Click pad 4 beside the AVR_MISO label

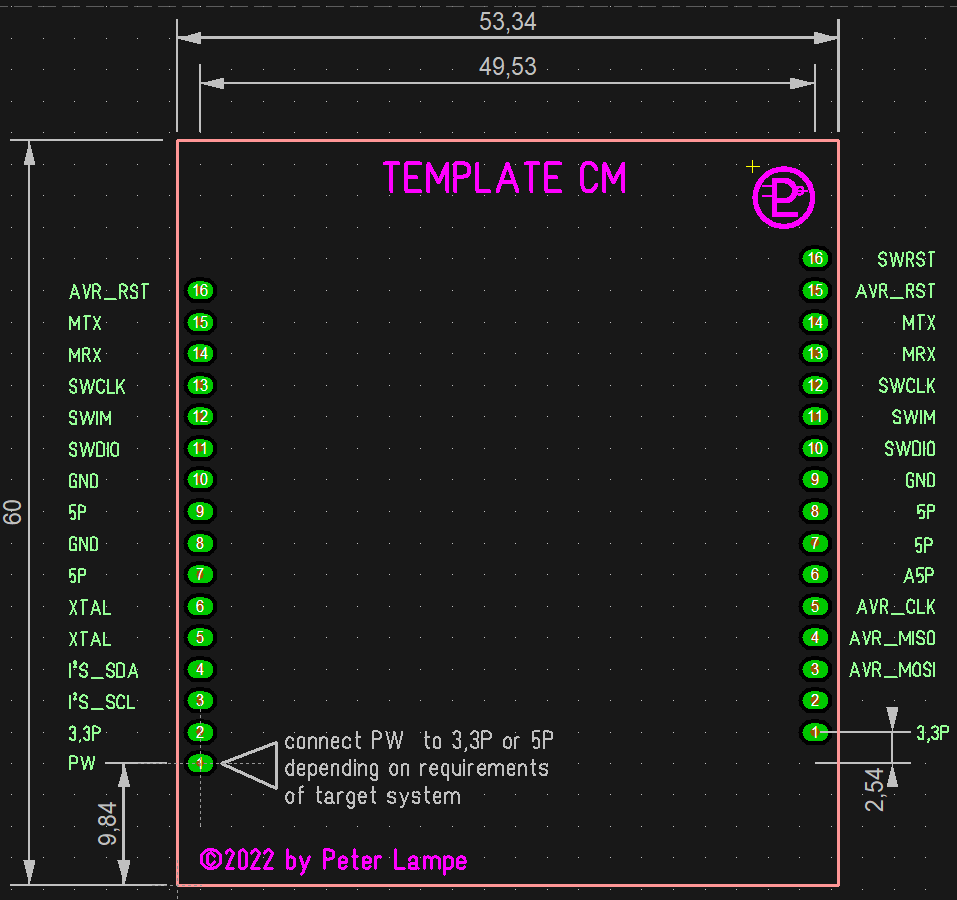(815, 638)
